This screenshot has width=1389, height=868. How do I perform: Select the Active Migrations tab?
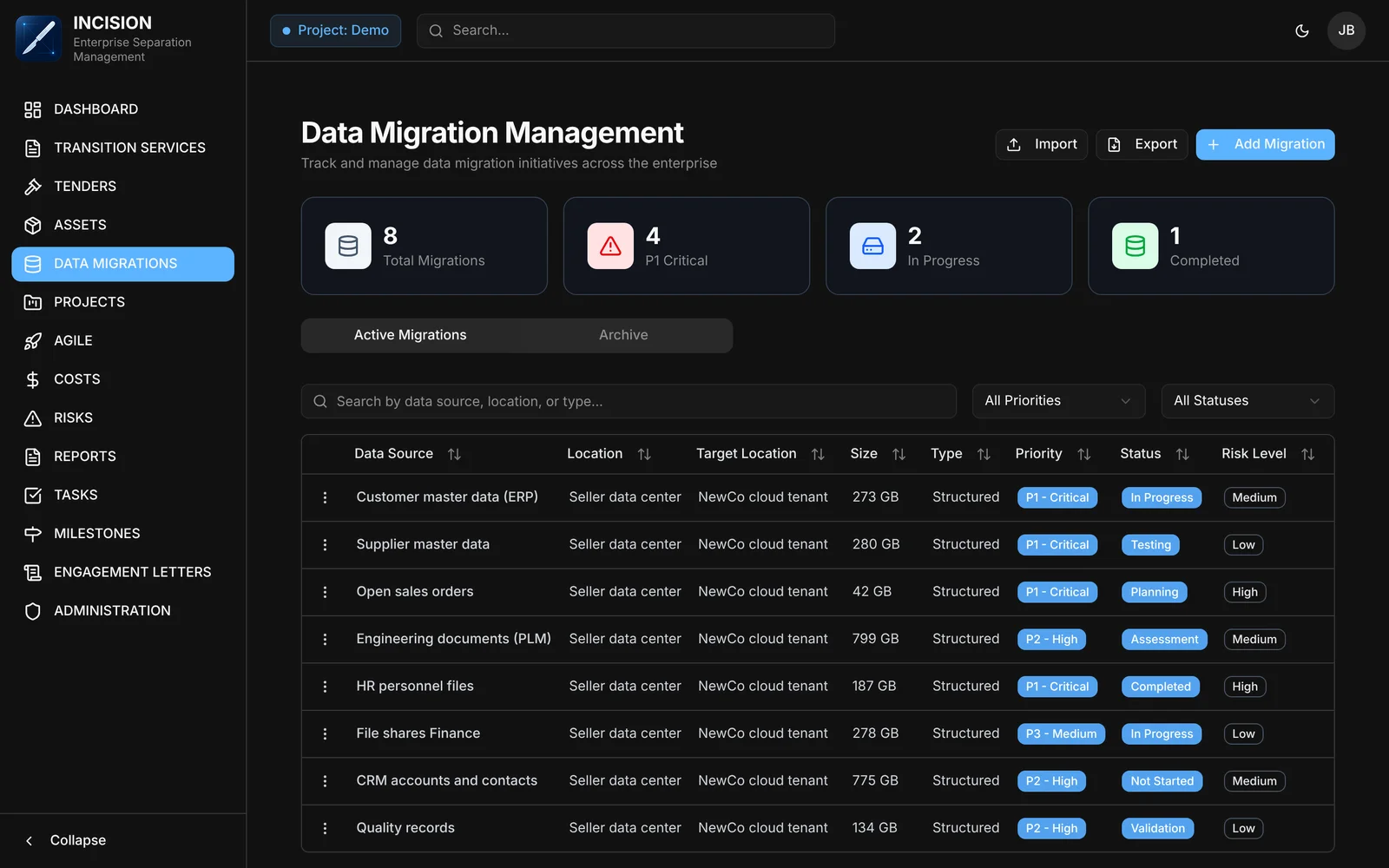(x=410, y=335)
